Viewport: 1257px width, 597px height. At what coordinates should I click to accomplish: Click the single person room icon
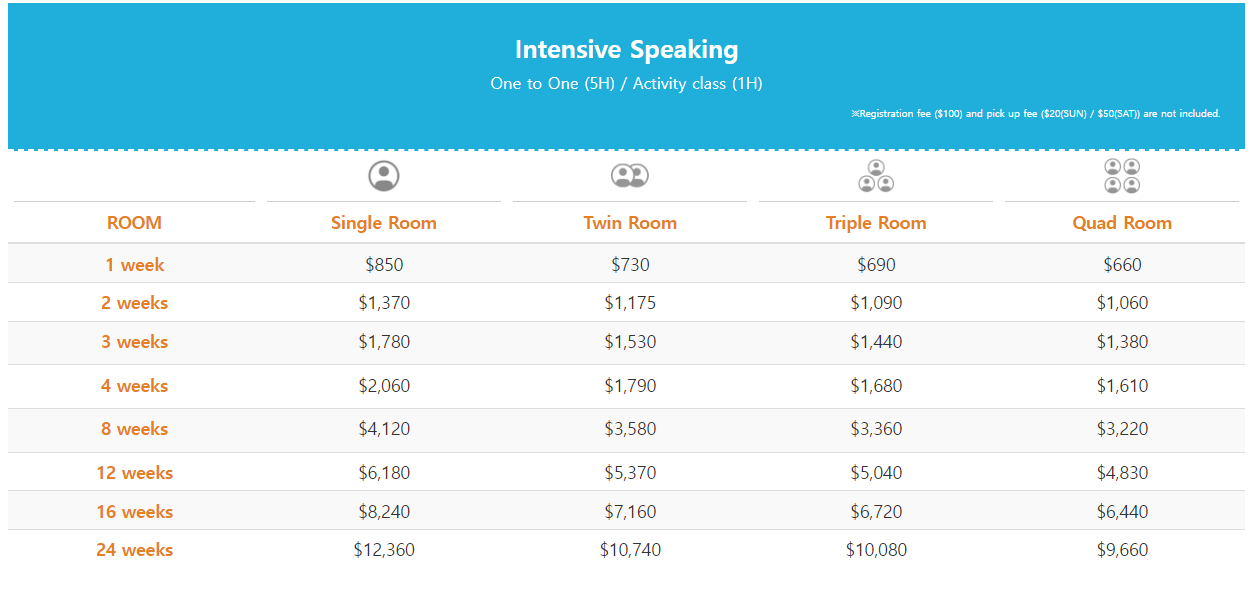click(384, 176)
